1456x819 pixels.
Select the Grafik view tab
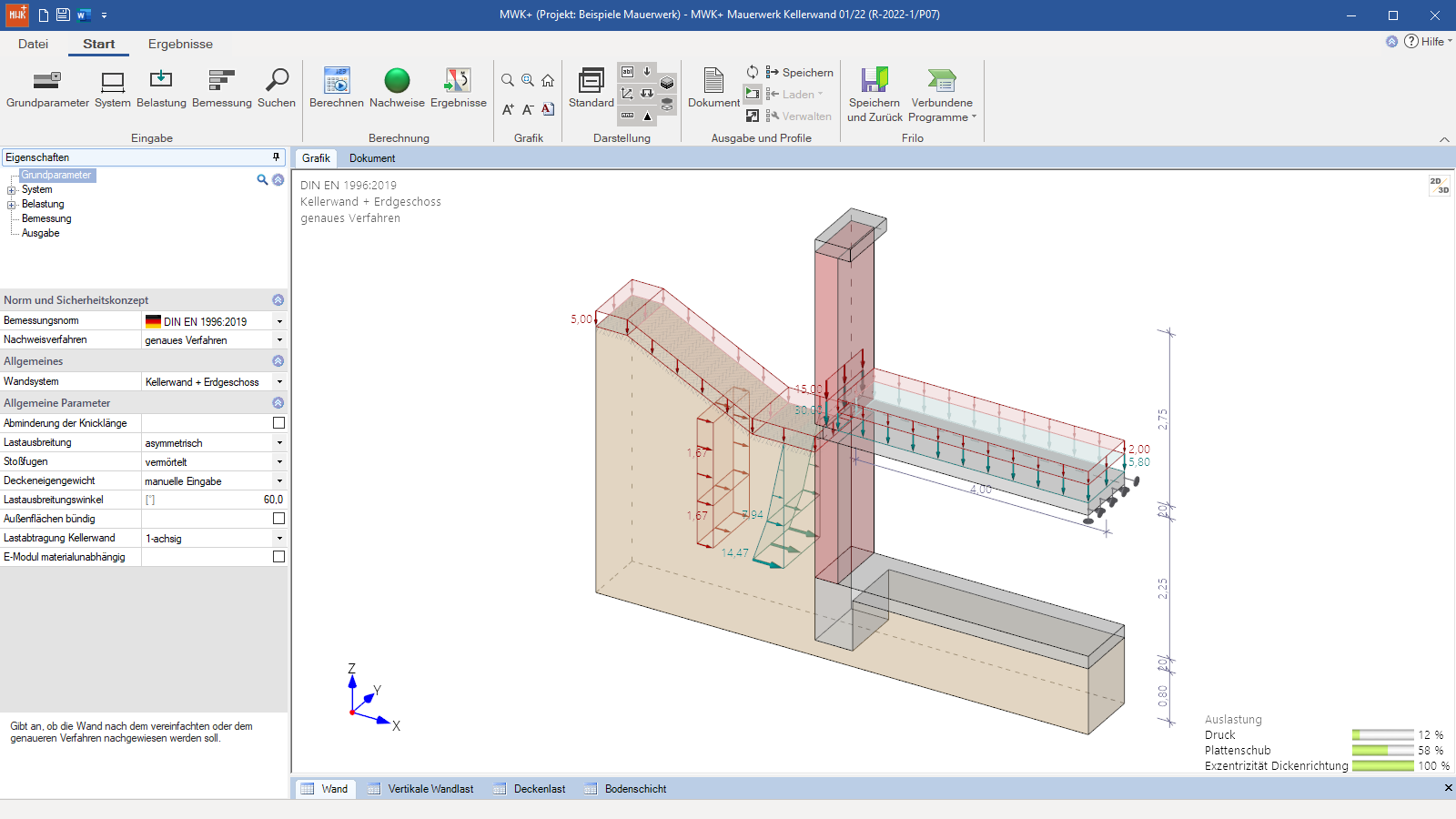pyautogui.click(x=316, y=158)
